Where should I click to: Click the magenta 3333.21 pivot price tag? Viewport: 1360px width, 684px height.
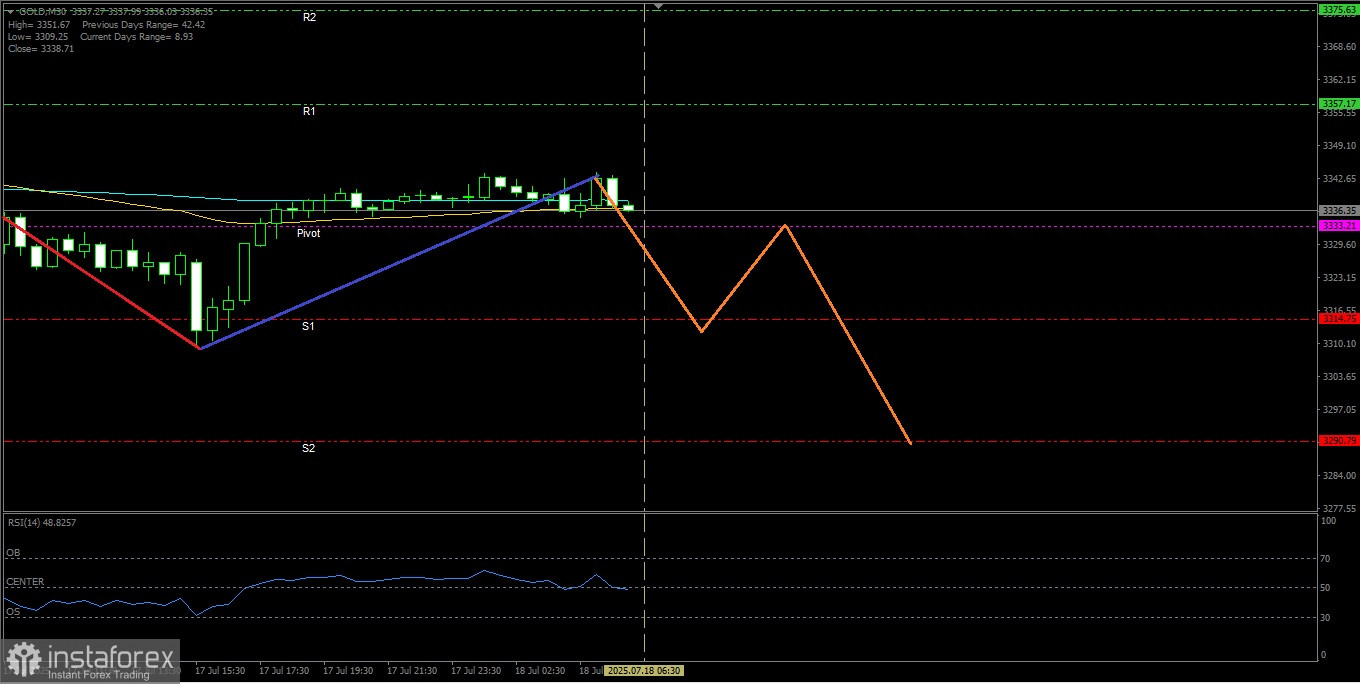pos(1338,226)
